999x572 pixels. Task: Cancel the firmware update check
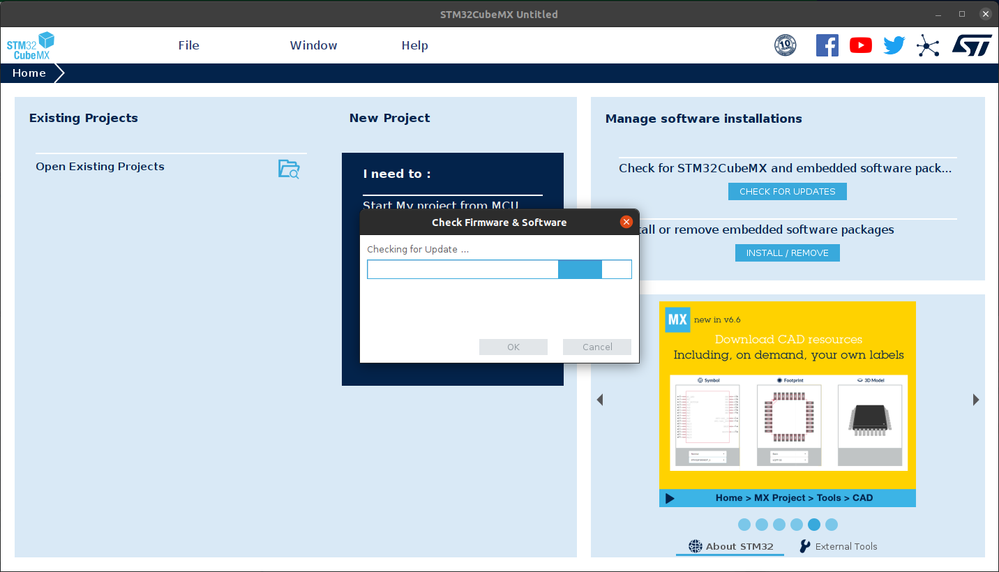(x=597, y=347)
